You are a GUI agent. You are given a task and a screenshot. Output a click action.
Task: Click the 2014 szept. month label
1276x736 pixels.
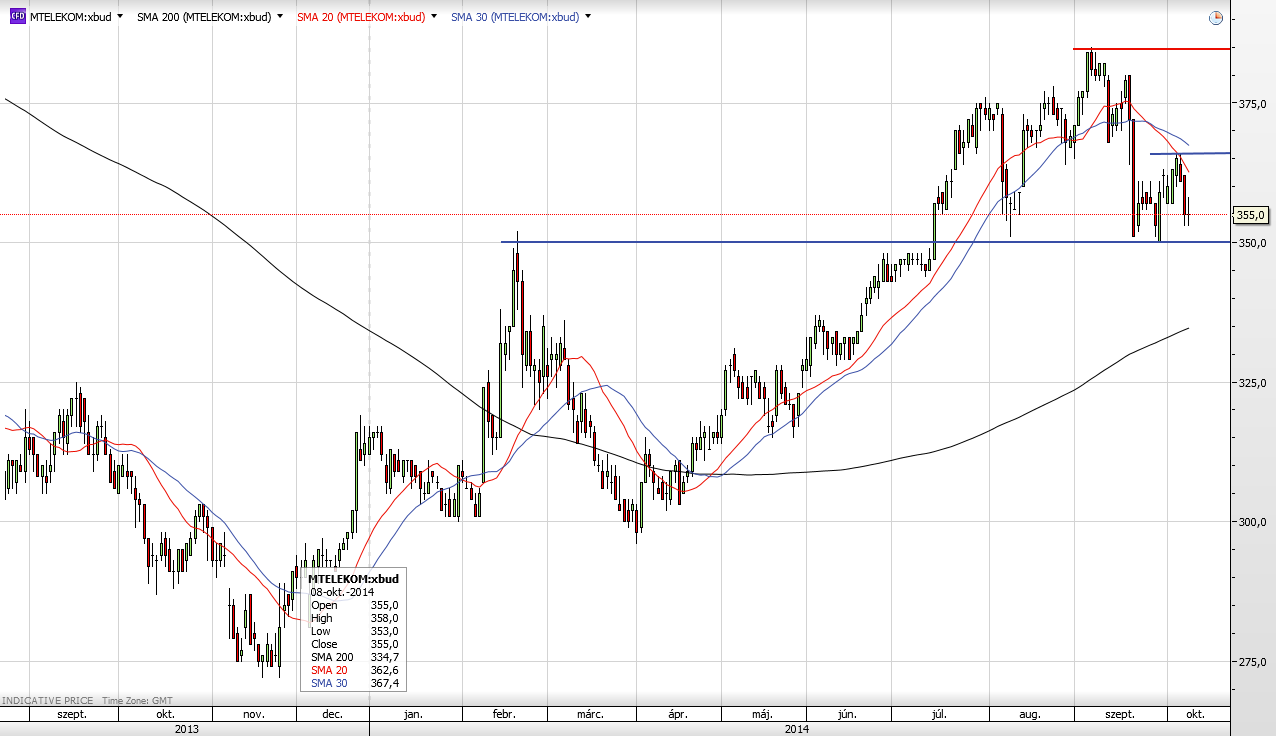click(1119, 715)
